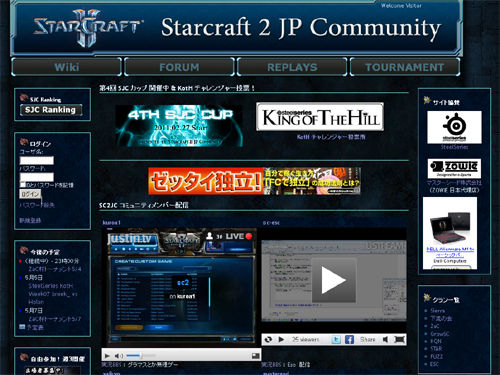Image resolution: width=500 pixels, height=375 pixels.
Task: Follow the BBS link under the right stream
Action: tap(271, 365)
